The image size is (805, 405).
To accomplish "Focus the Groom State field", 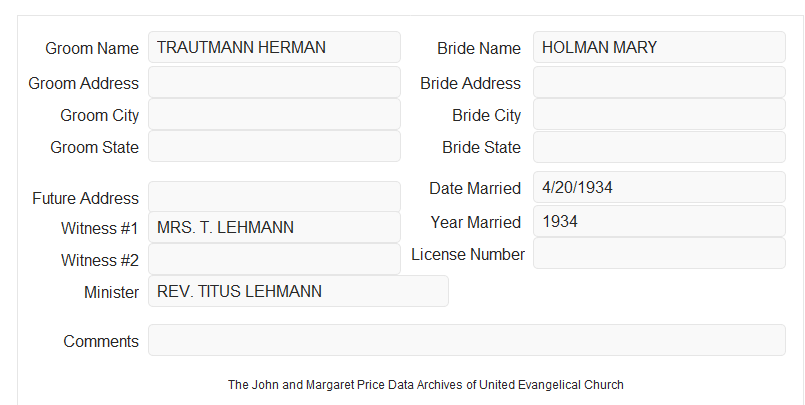I will pos(274,146).
